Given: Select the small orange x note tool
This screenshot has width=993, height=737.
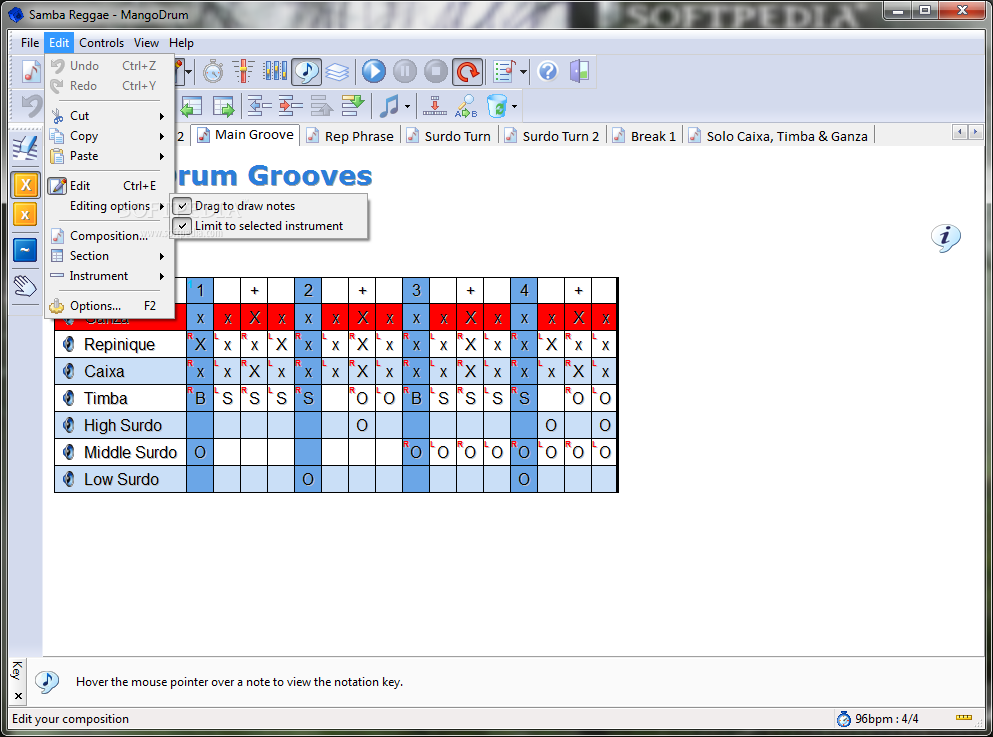Looking at the screenshot, I should coord(25,215).
